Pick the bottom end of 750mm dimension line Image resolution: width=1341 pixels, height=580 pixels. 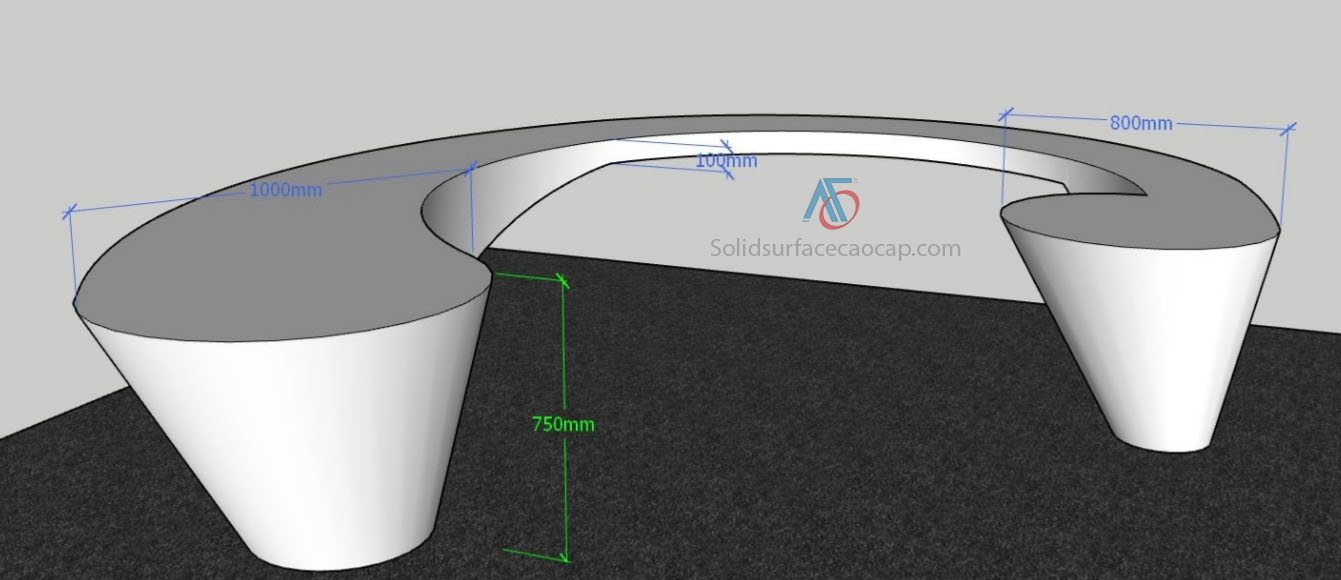[x=566, y=557]
